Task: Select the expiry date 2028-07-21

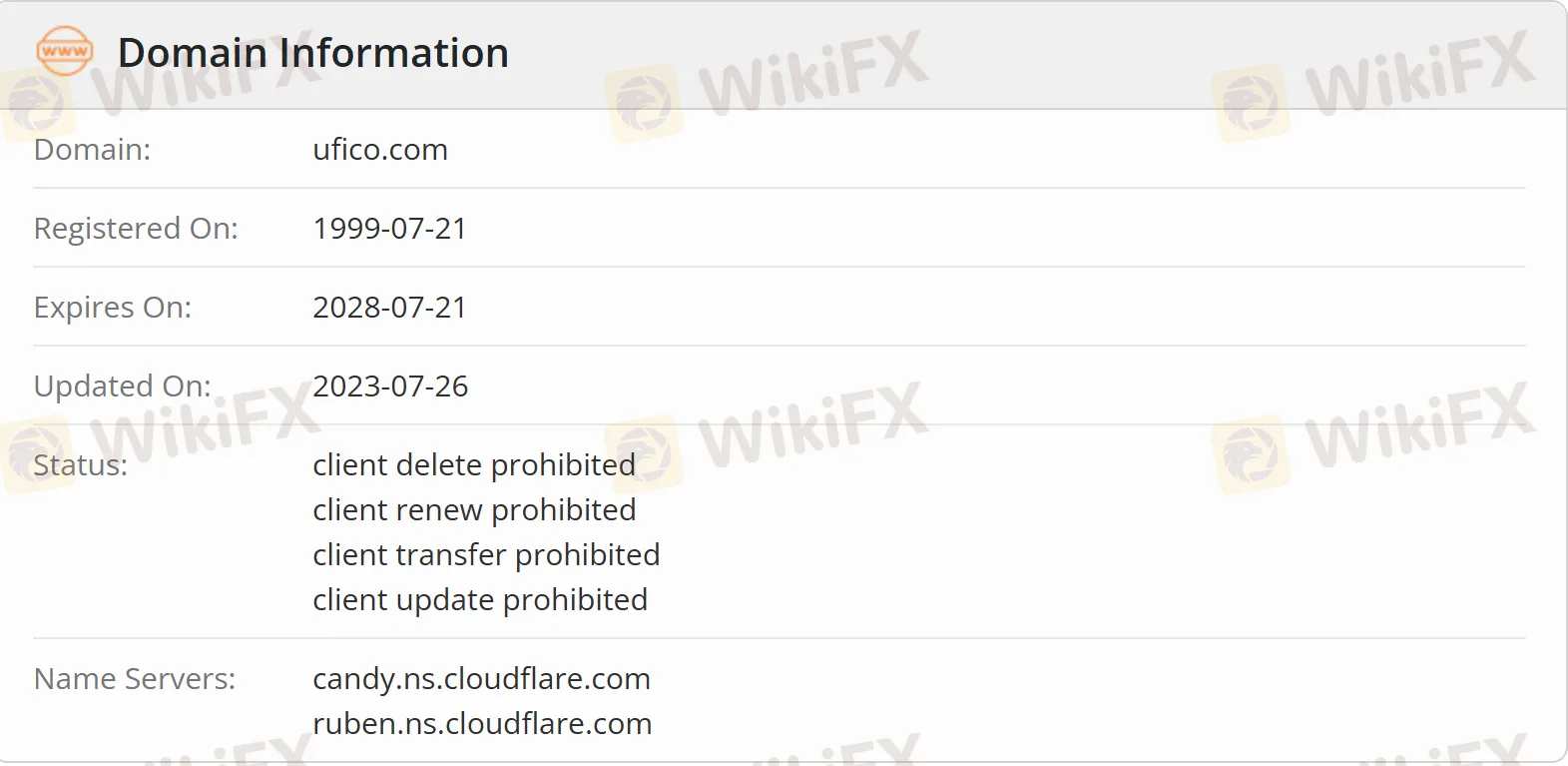Action: [x=389, y=308]
